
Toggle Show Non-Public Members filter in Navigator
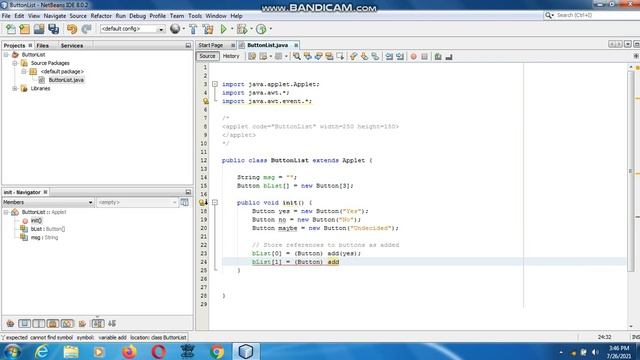(x=53, y=324)
